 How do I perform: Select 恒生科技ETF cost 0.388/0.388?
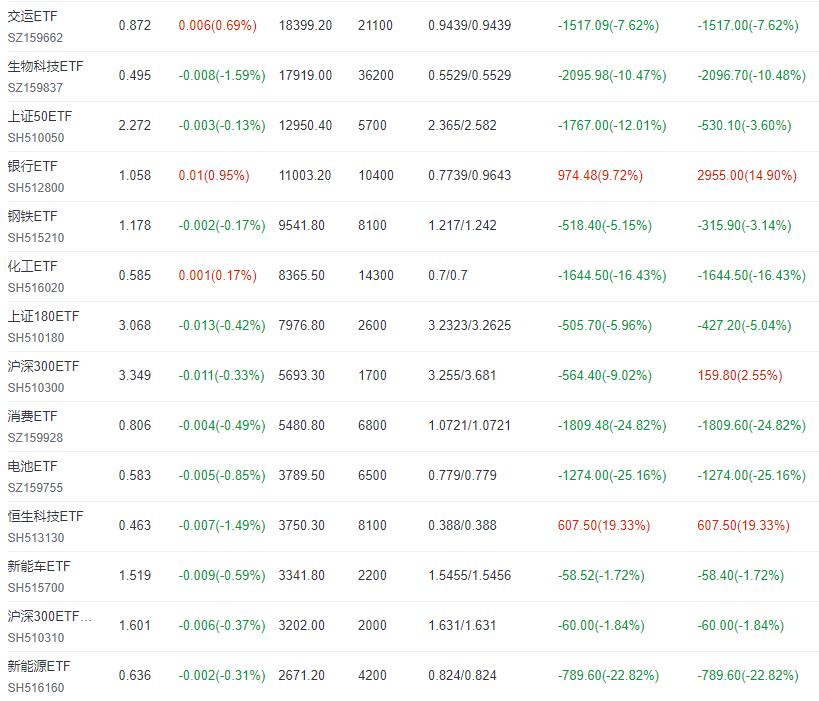coord(462,525)
